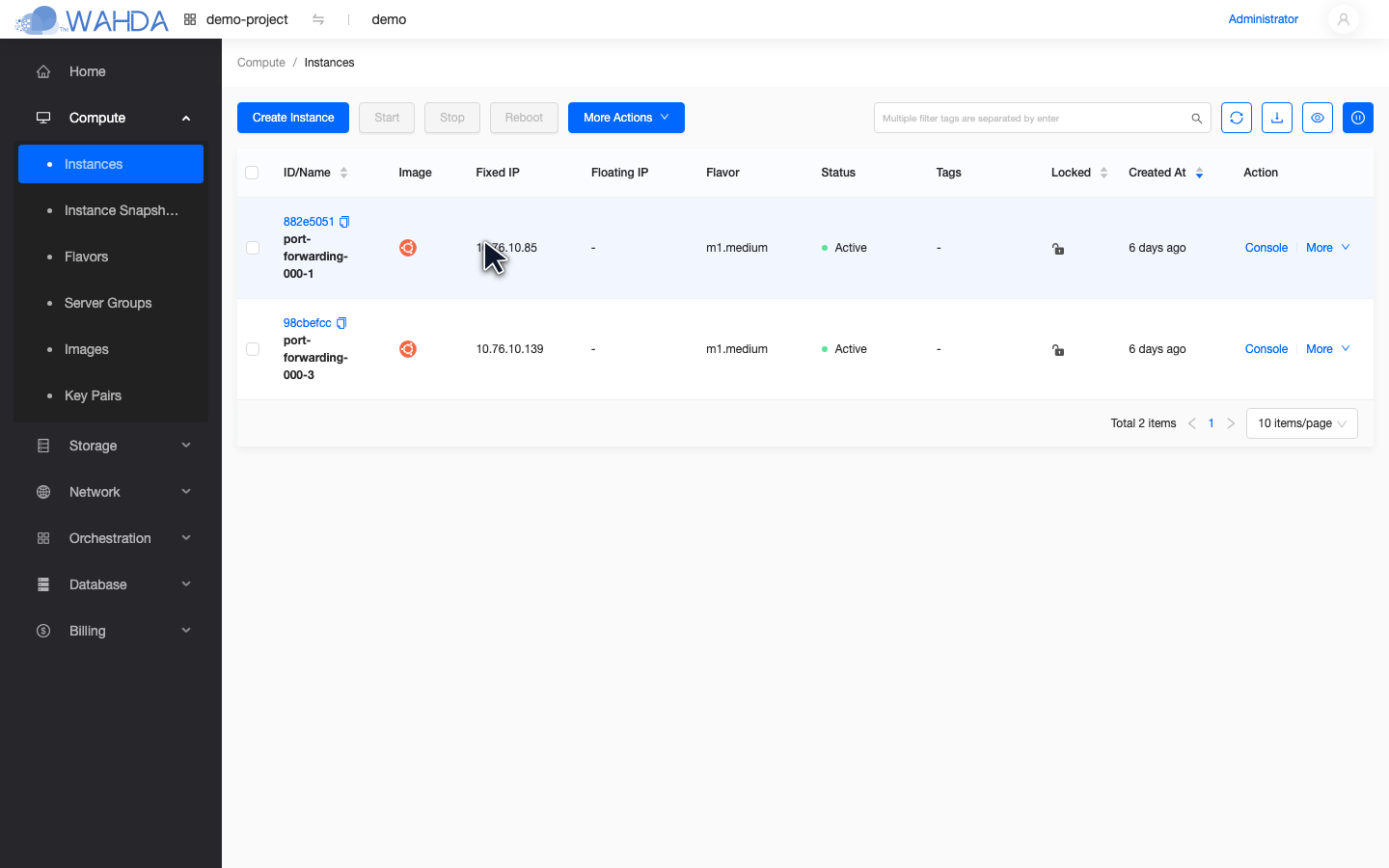Open Instance Snapshots in the sidebar
Screen dimensions: 1389x868
tap(111, 210)
